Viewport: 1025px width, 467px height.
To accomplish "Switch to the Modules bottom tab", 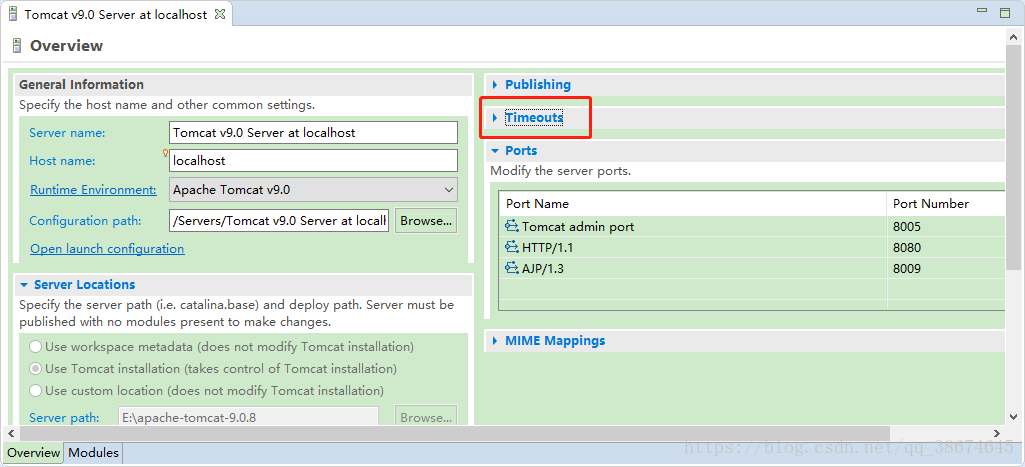I will coord(93,453).
